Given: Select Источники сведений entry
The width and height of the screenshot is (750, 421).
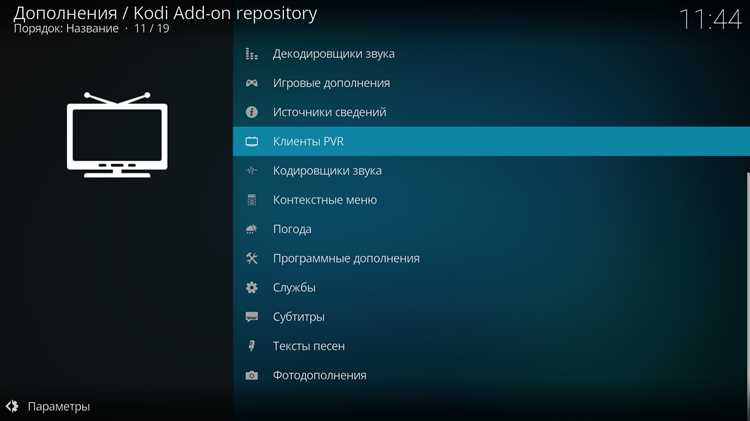Looking at the screenshot, I should pyautogui.click(x=491, y=112).
